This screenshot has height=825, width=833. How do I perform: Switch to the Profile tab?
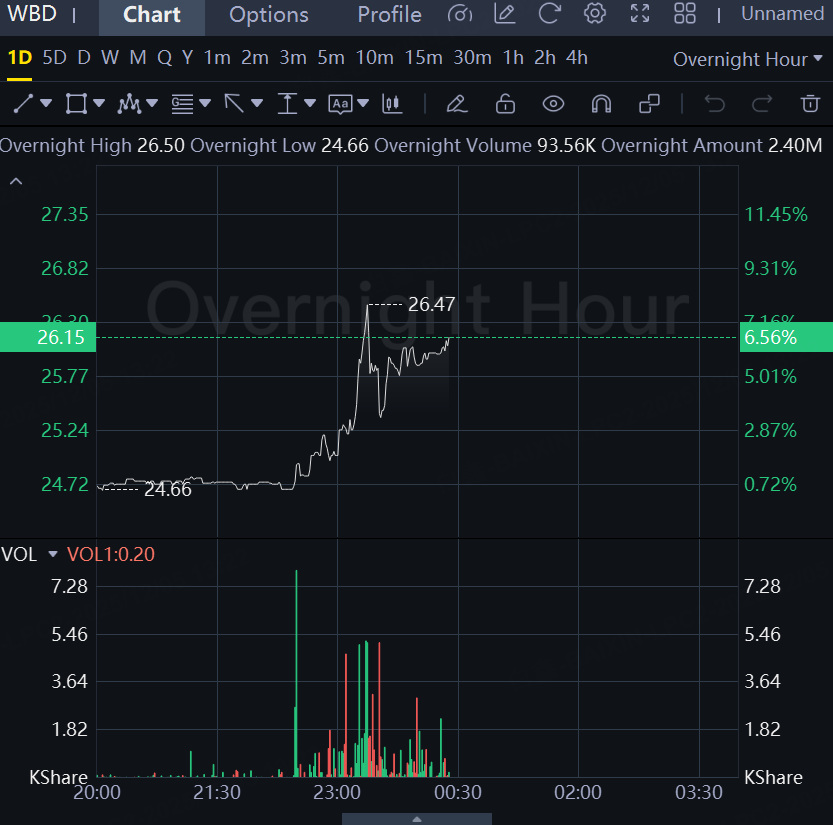coord(389,15)
